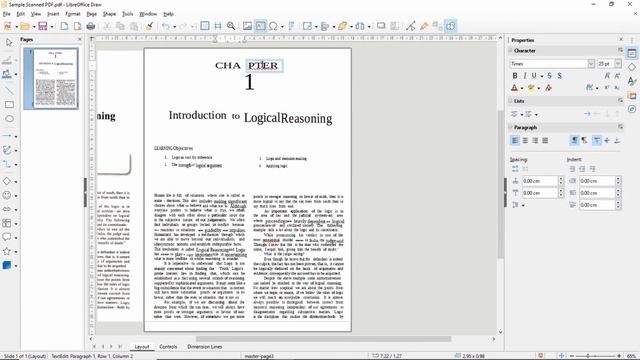Image resolution: width=640 pixels, height=360 pixels.
Task: Click the Increase Font Size button
Action: click(x=607, y=76)
